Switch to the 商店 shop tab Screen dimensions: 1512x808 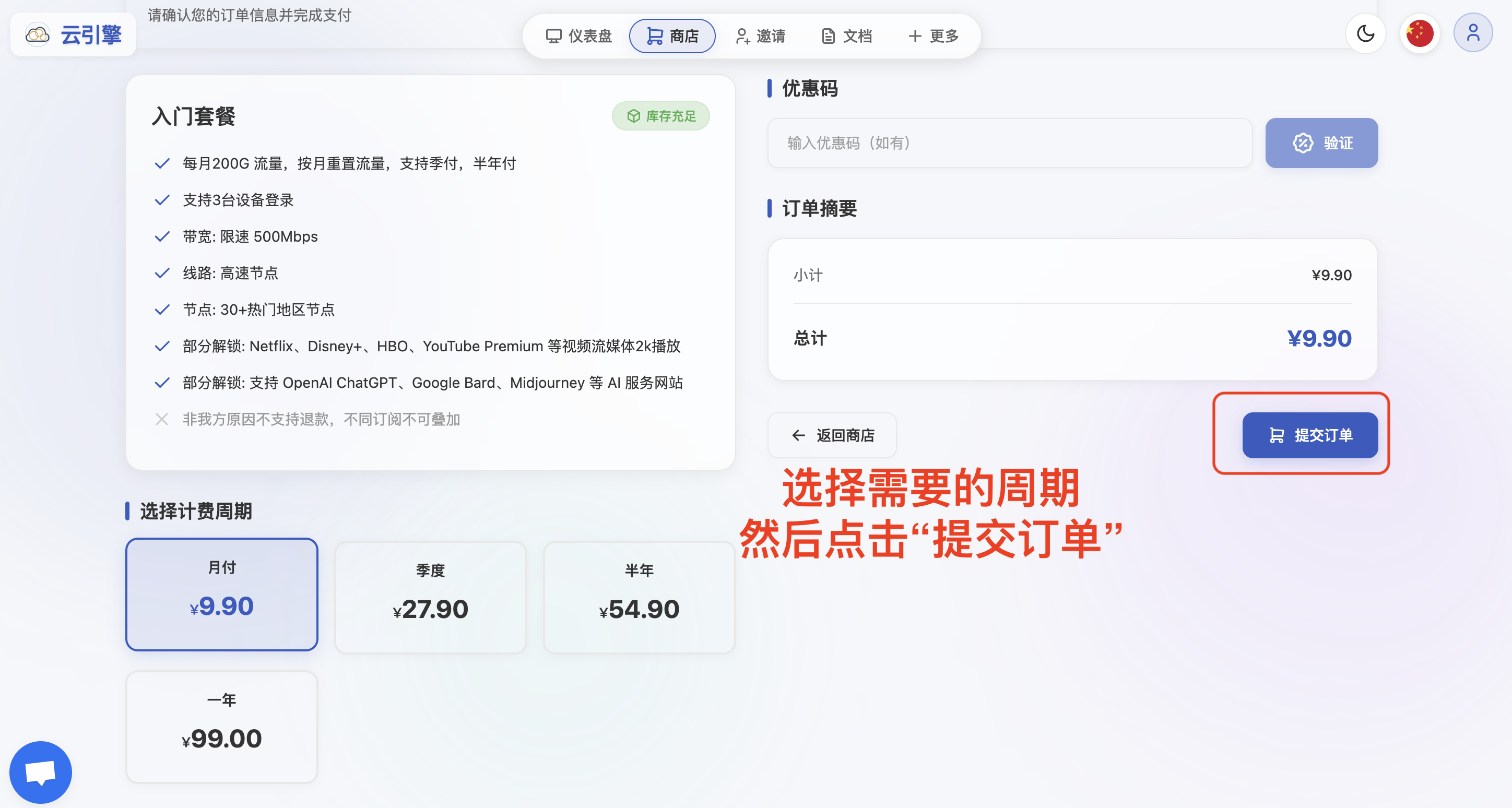[x=672, y=37]
